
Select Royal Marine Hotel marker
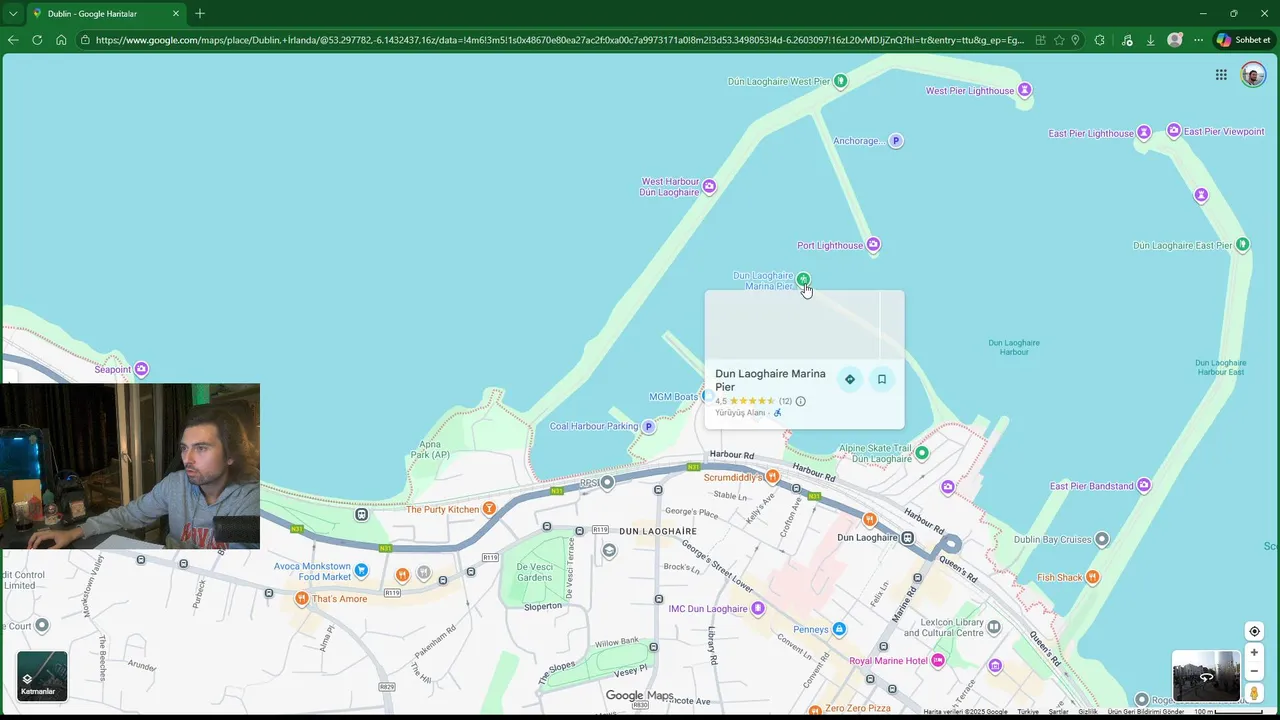click(938, 661)
